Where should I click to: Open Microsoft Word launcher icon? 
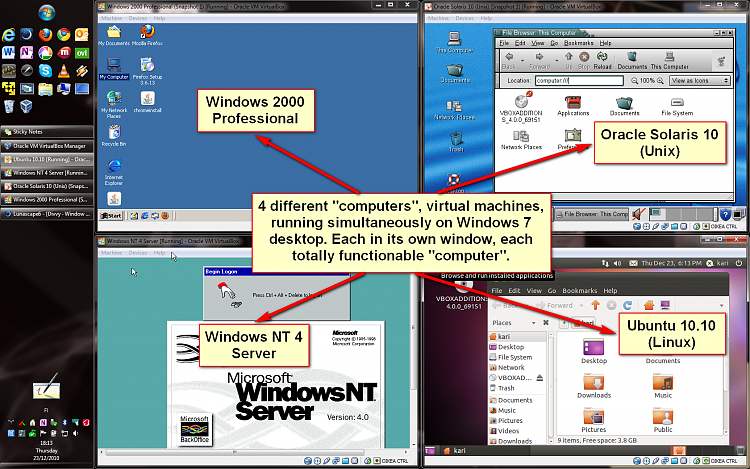coord(9,53)
